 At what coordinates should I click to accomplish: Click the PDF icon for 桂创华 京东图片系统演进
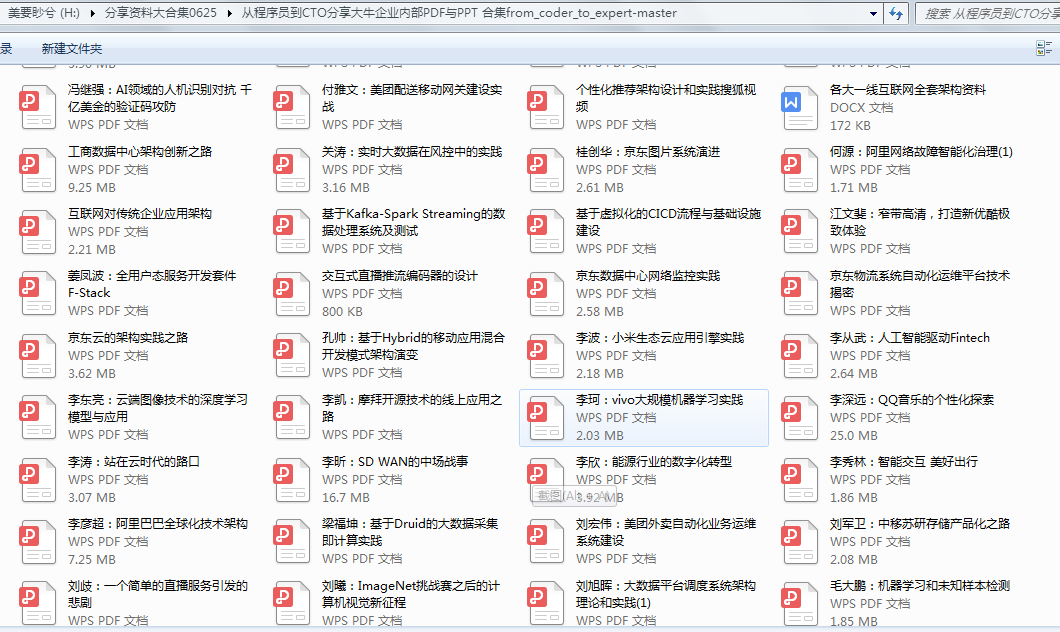point(546,169)
